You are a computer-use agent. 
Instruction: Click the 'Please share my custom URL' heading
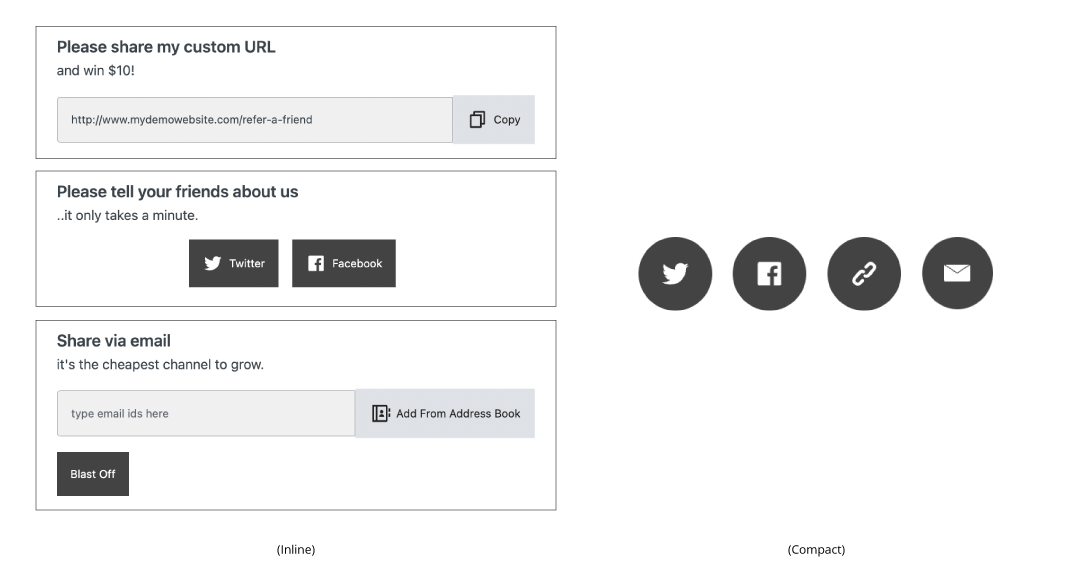tap(168, 46)
